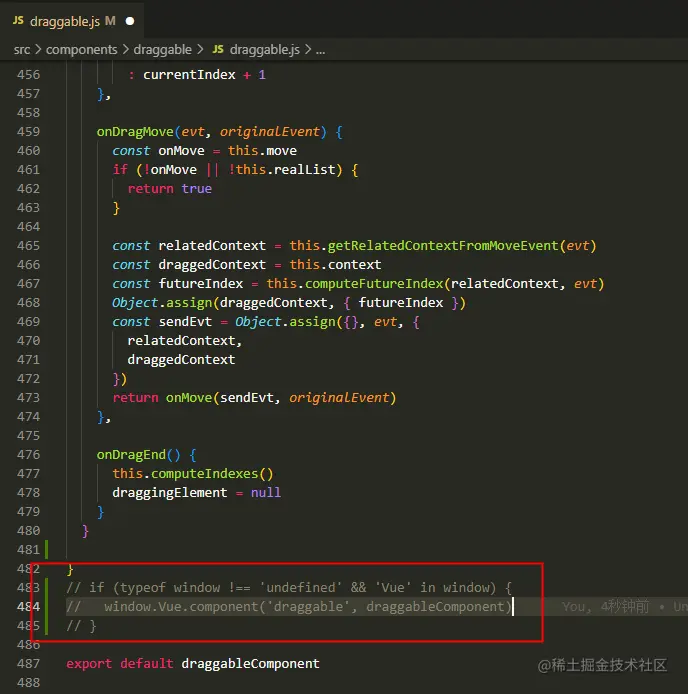Click 'sendEvt' variable on line 469
This screenshot has height=694, width=688.
point(185,322)
